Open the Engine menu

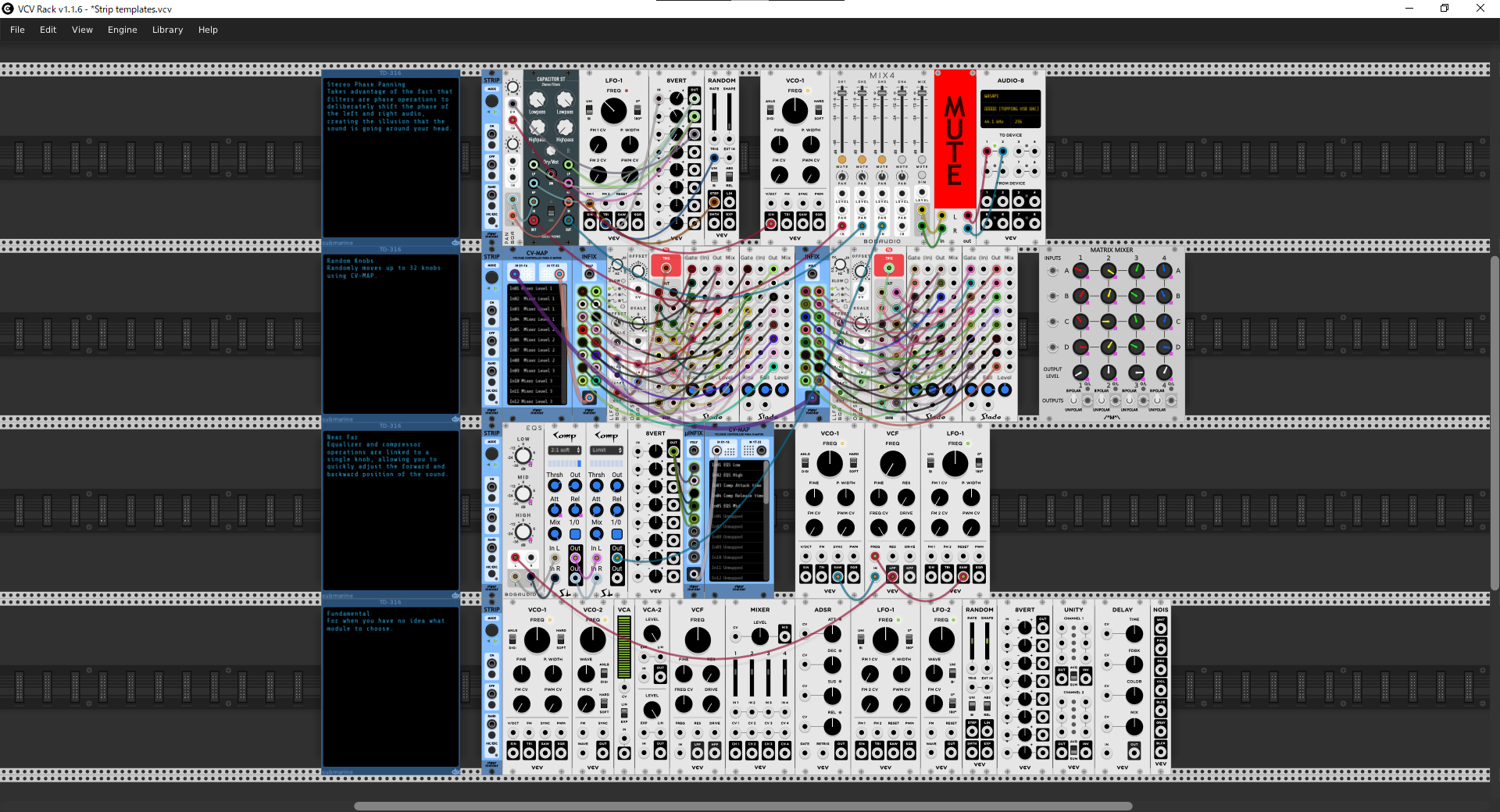[x=123, y=30]
